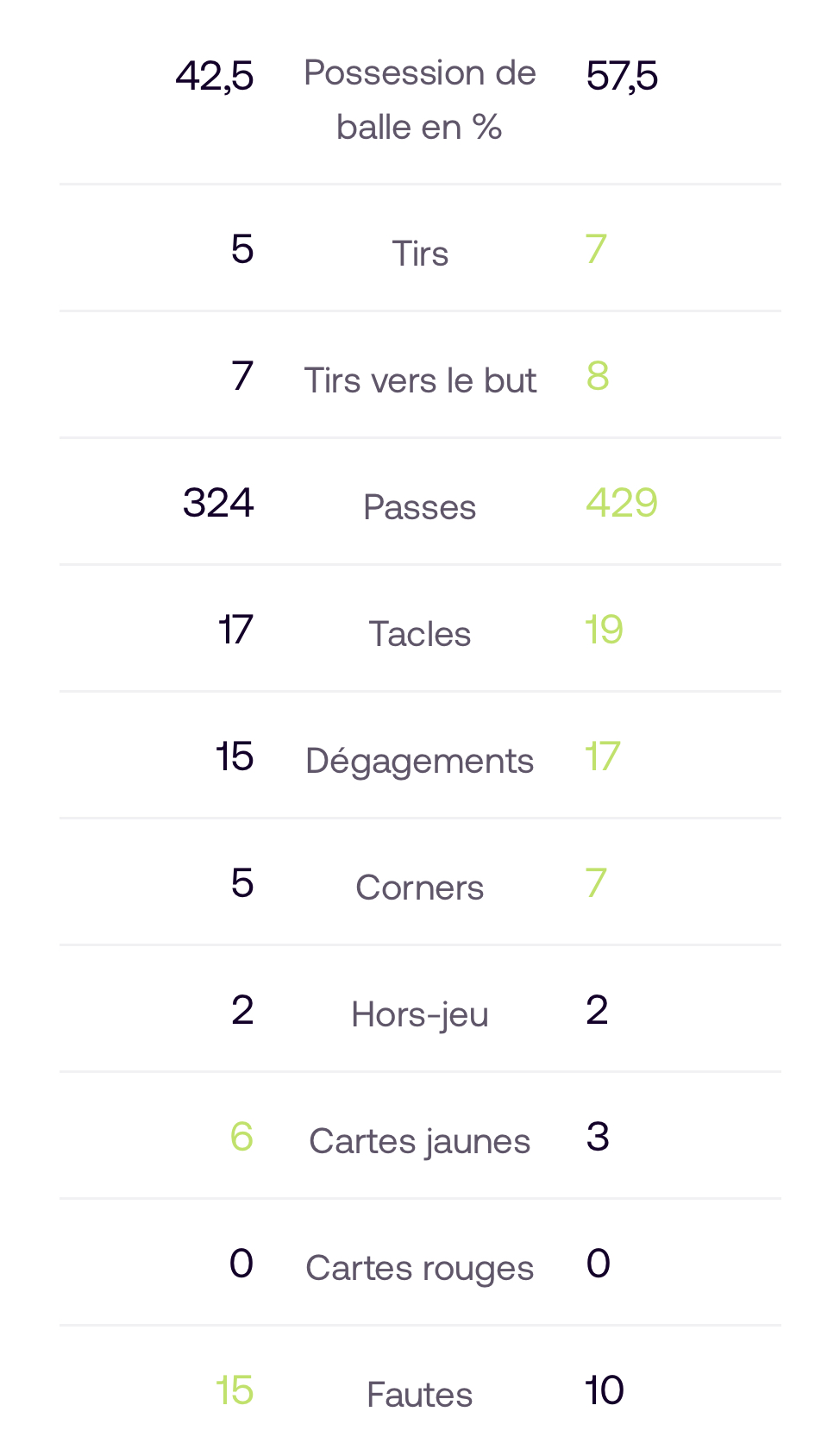Image resolution: width=840 pixels, height=1443 pixels.
Task: Tap the green 19 tackles value
Action: pyautogui.click(x=604, y=630)
